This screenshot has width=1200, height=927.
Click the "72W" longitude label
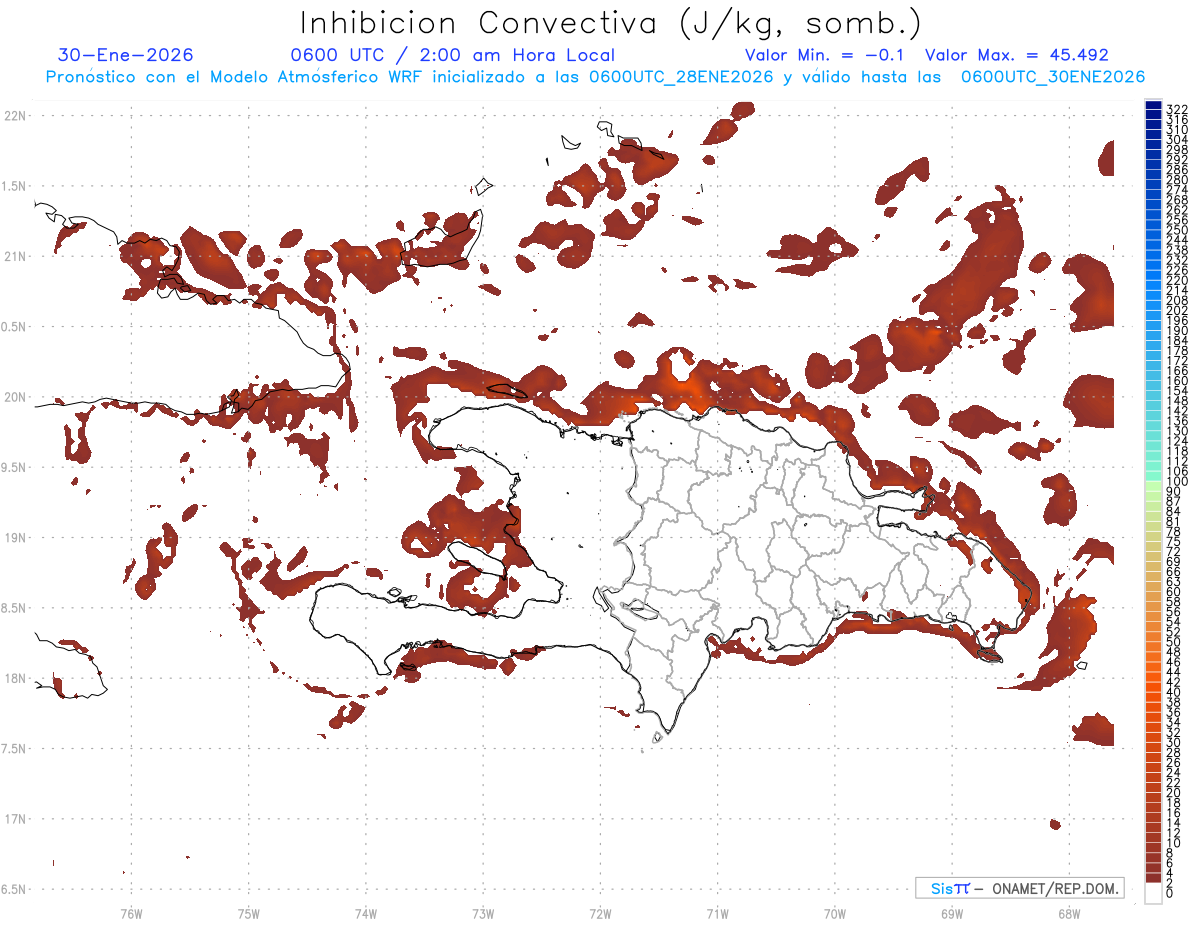point(600,913)
